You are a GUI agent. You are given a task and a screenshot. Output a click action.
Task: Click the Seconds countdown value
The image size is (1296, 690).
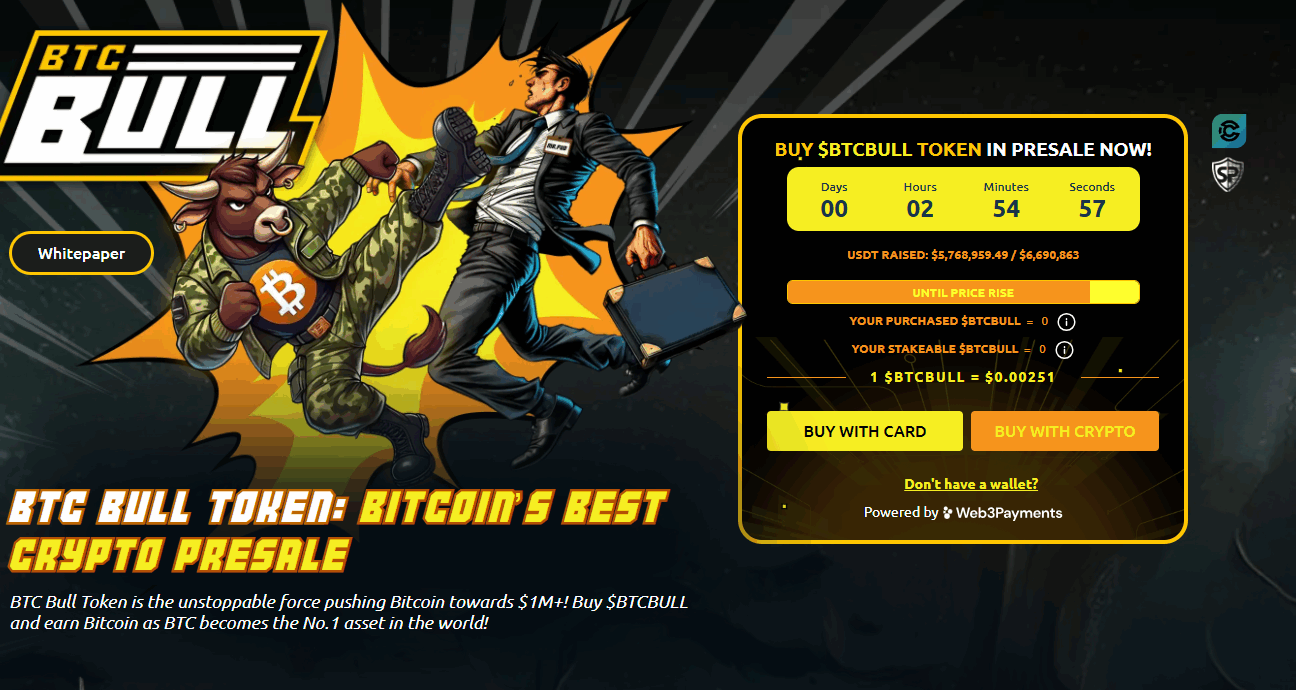[x=1092, y=209]
